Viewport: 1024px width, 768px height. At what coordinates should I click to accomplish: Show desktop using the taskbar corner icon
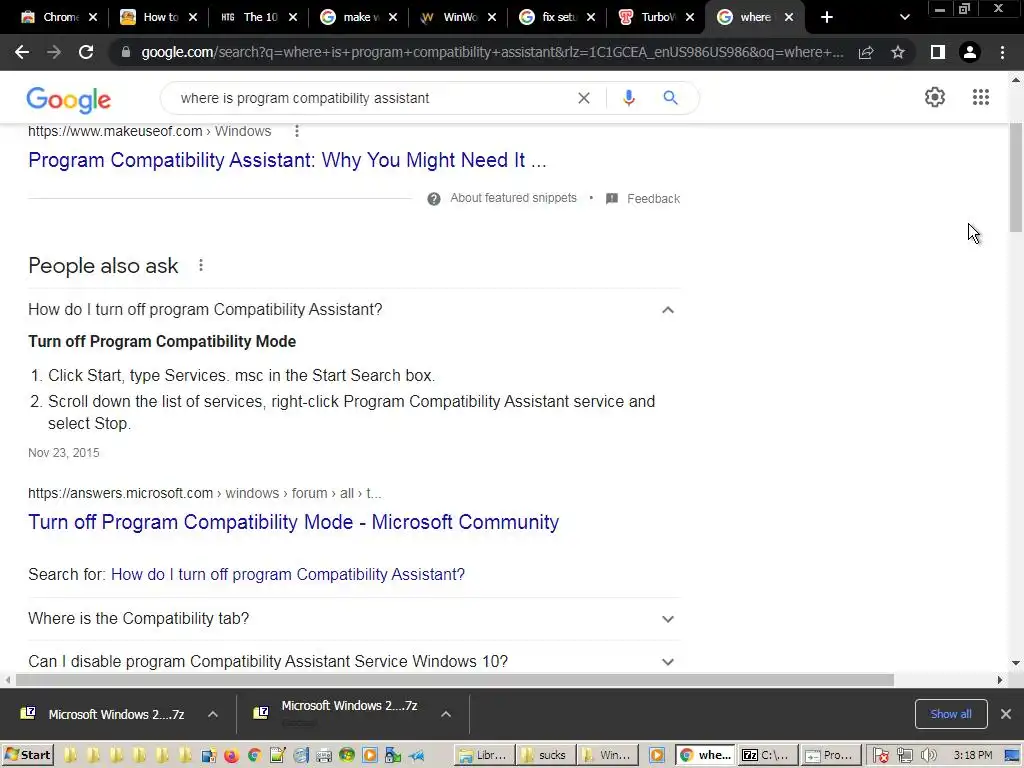(1012, 756)
